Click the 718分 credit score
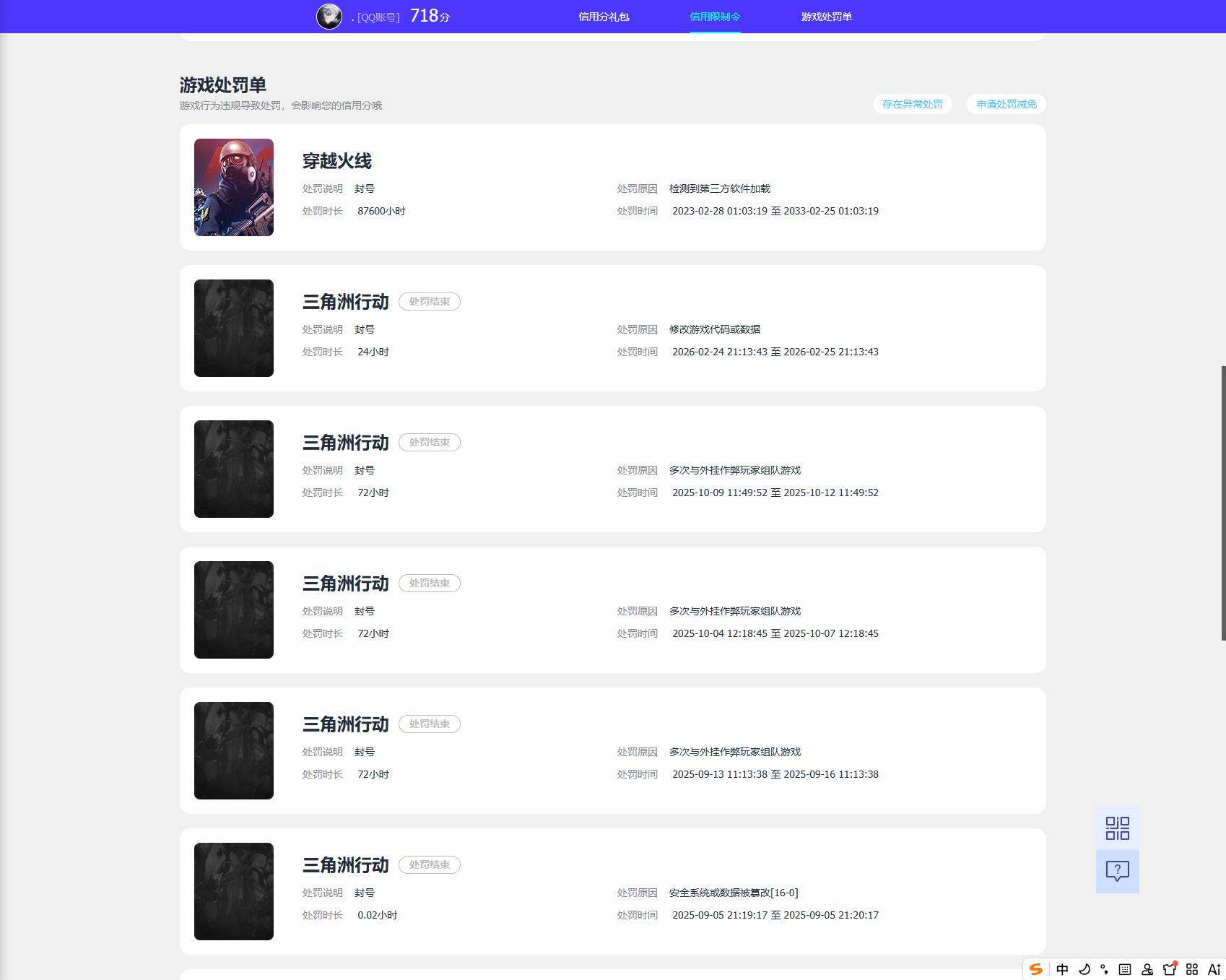This screenshot has width=1226, height=980. [x=430, y=16]
